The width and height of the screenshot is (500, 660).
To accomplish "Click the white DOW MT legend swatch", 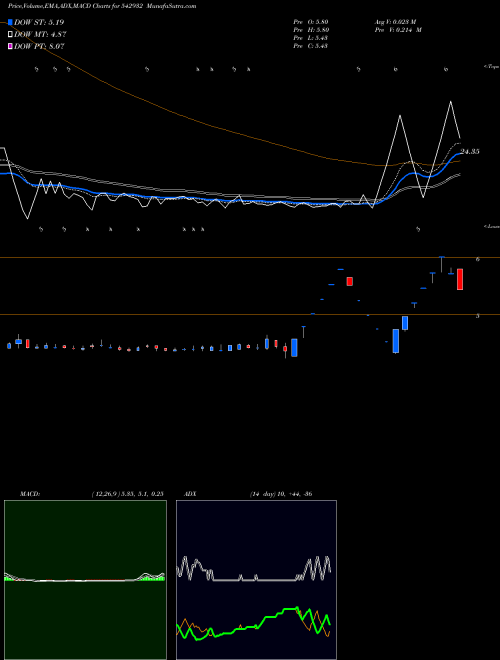I will click(11, 34).
